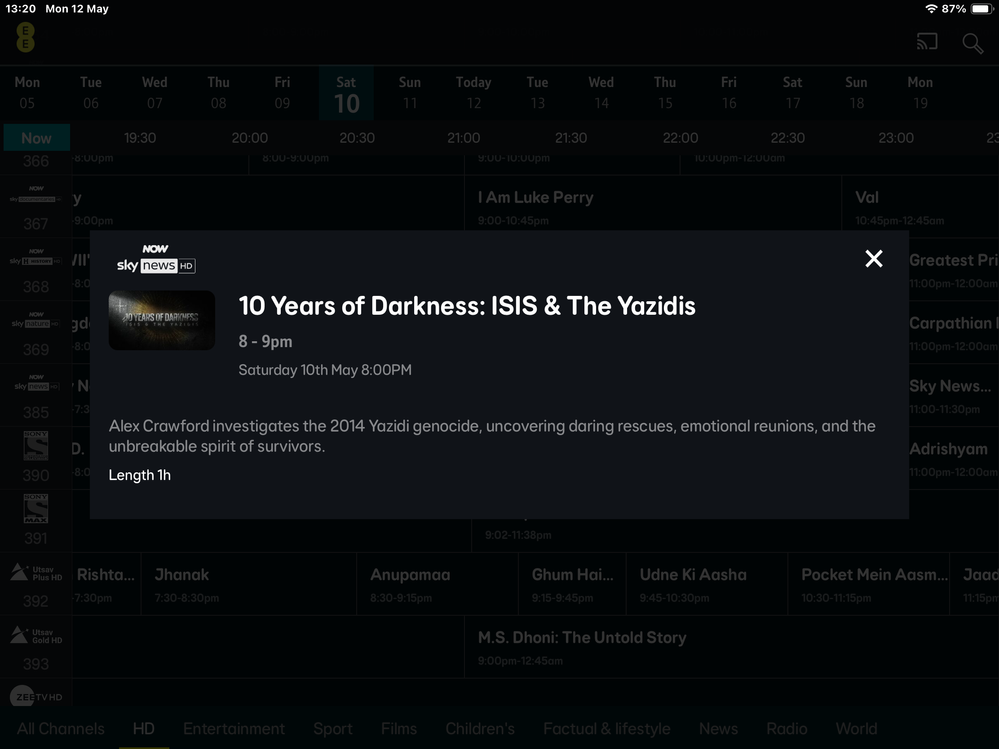Image resolution: width=999 pixels, height=749 pixels.
Task: Filter guide by News
Action: click(718, 729)
